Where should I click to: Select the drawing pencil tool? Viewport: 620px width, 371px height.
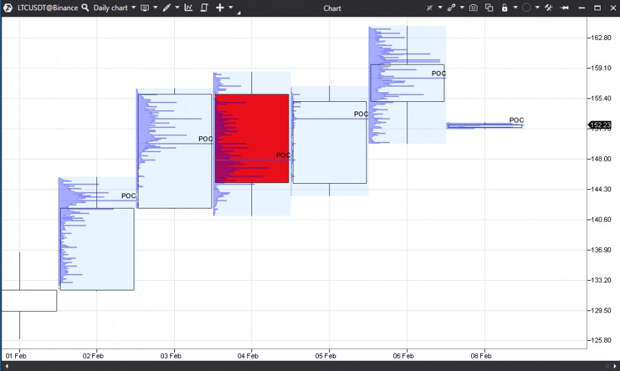tap(167, 8)
